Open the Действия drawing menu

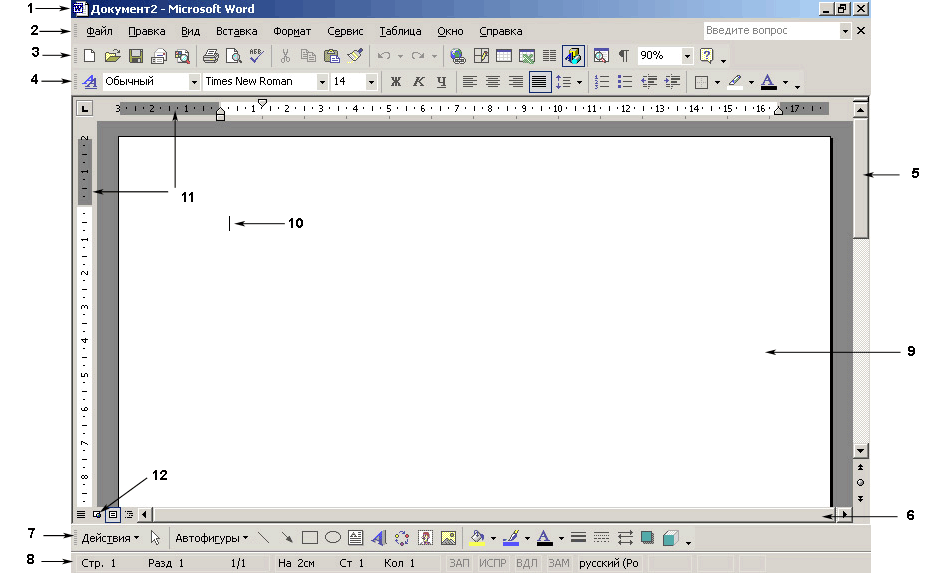tap(110, 538)
